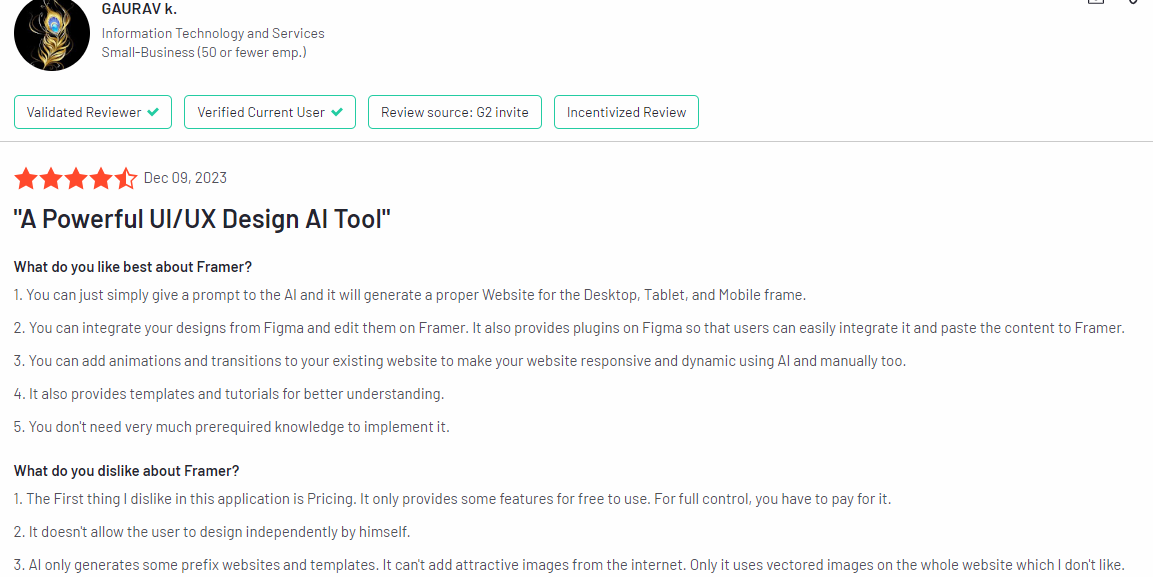
Task: Click the line about integrating designs from Figma
Action: (569, 328)
